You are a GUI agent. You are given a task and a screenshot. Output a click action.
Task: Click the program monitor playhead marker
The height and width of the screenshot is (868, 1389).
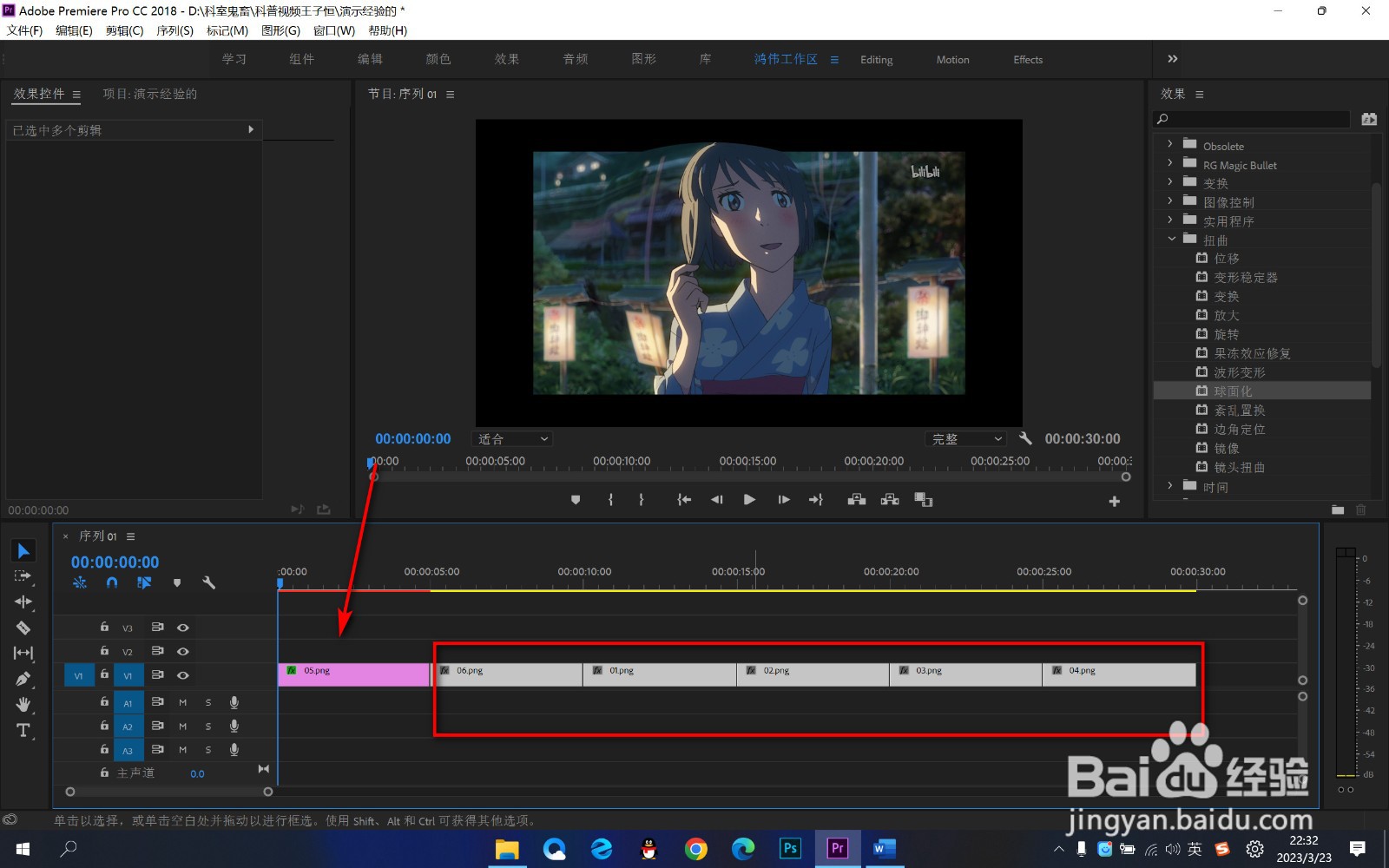(x=372, y=464)
